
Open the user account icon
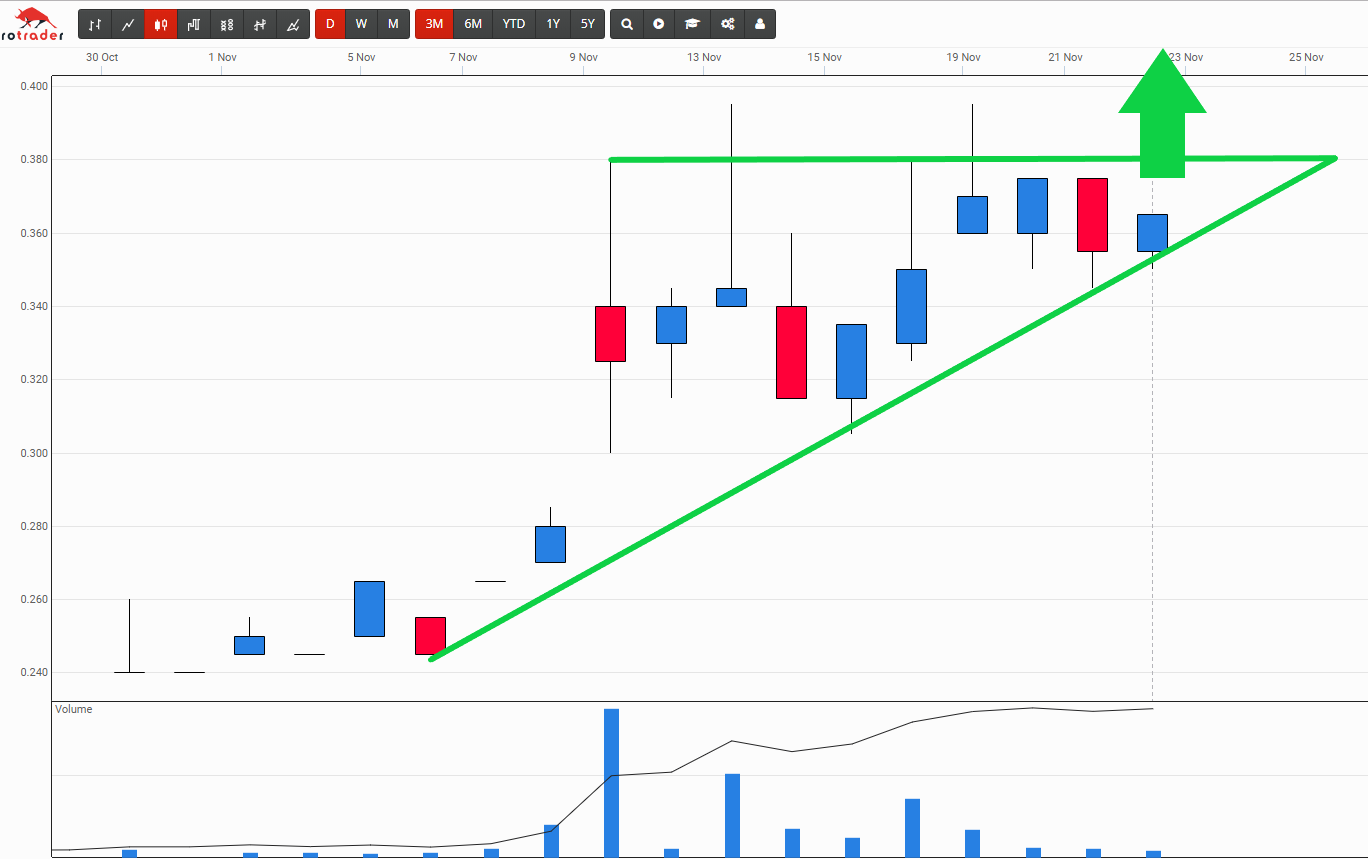[760, 24]
